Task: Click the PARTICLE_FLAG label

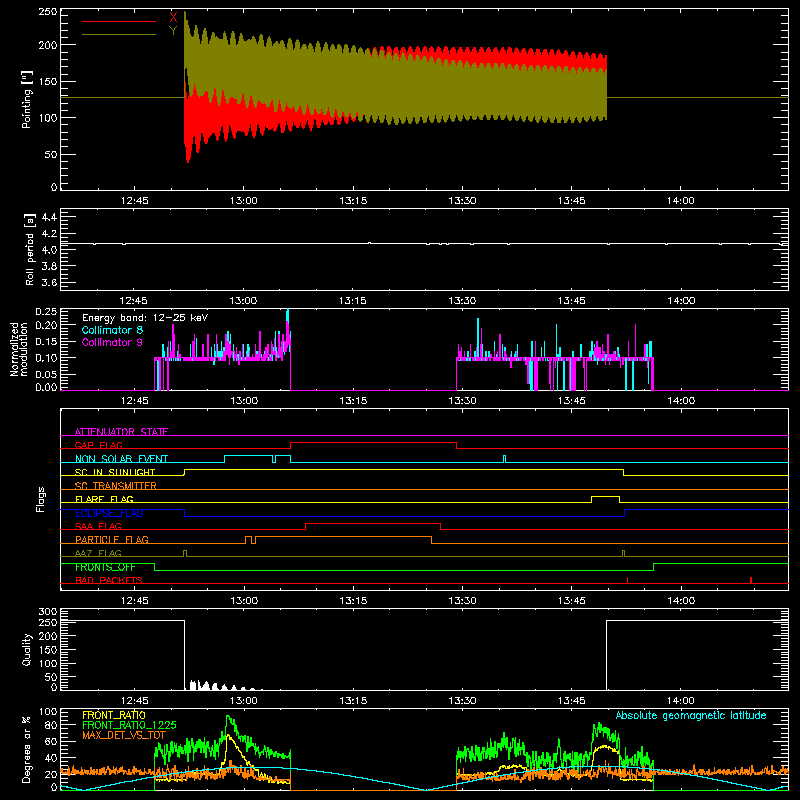Action: (x=112, y=539)
